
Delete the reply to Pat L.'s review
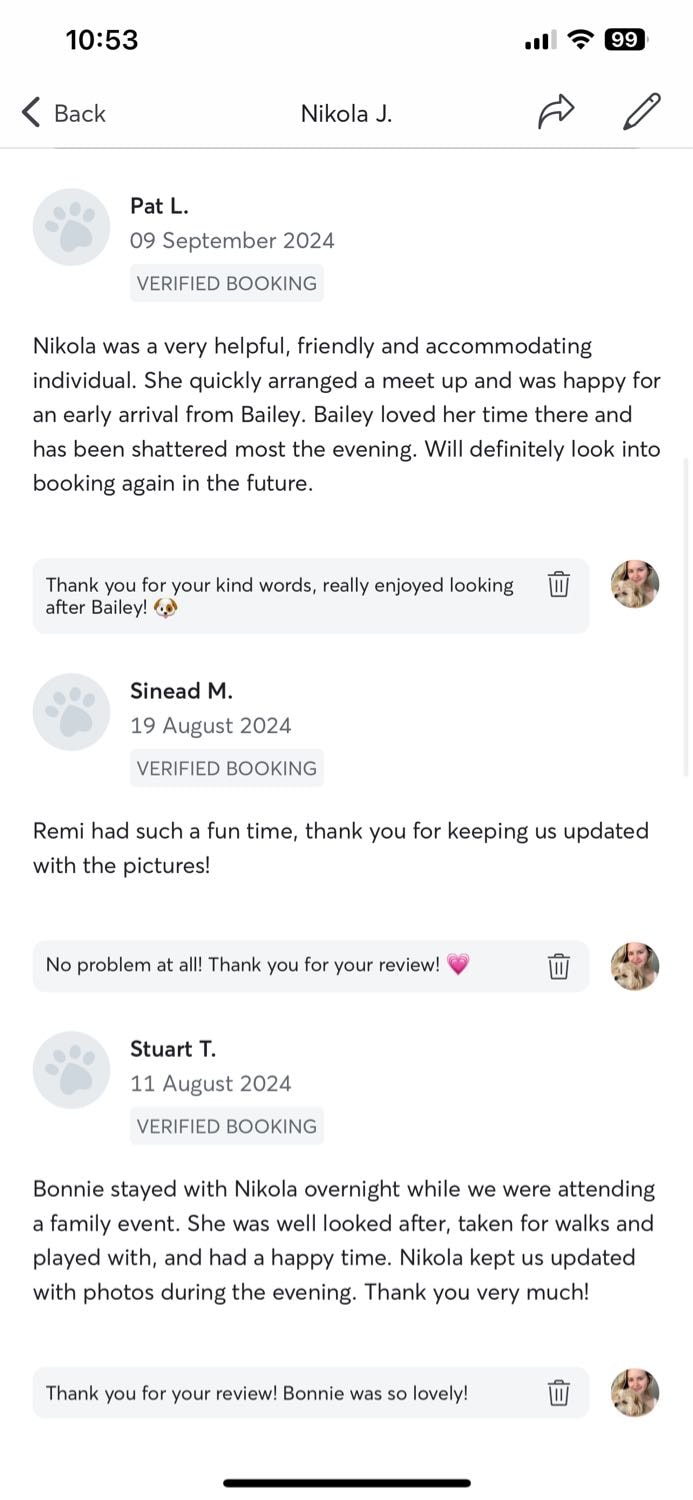click(559, 584)
